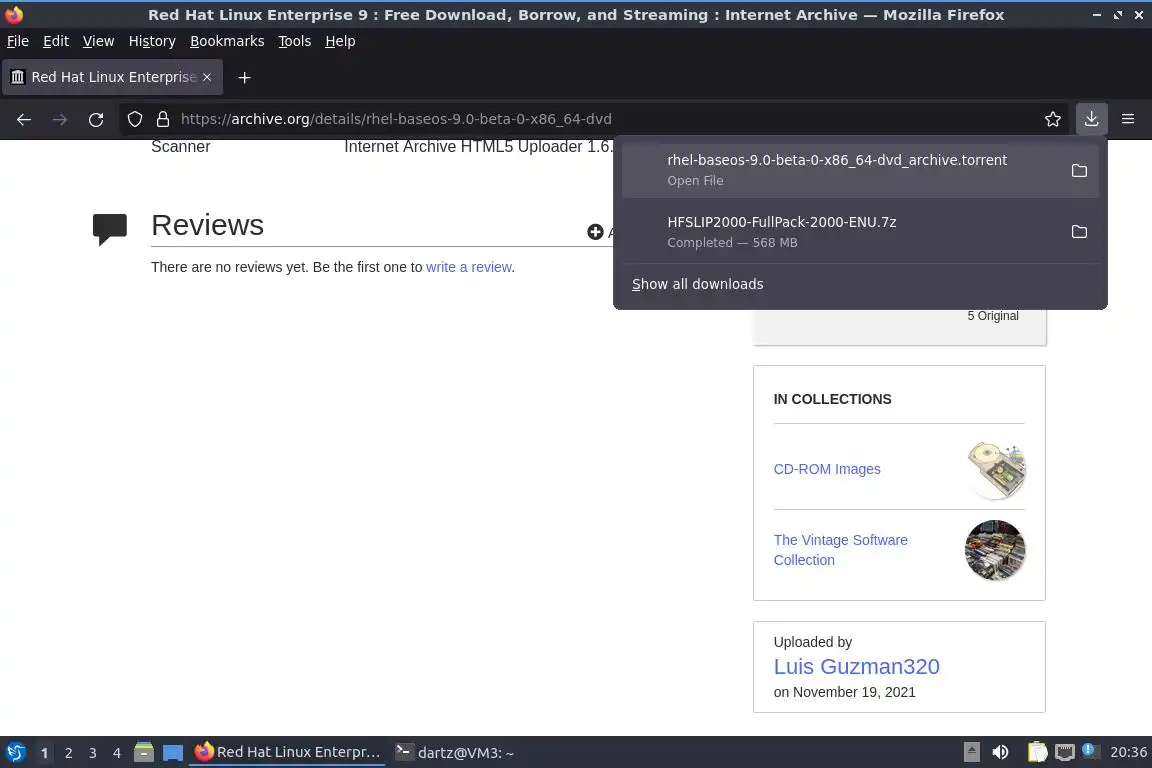Open notification tray icon with alert
This screenshot has width=1152, height=768.
(1090, 751)
